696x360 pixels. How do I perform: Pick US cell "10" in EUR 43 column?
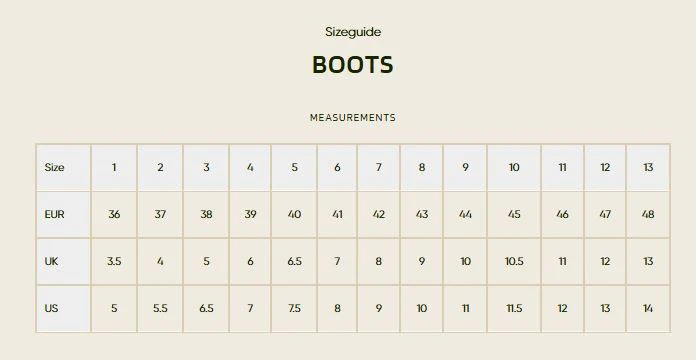coord(422,309)
